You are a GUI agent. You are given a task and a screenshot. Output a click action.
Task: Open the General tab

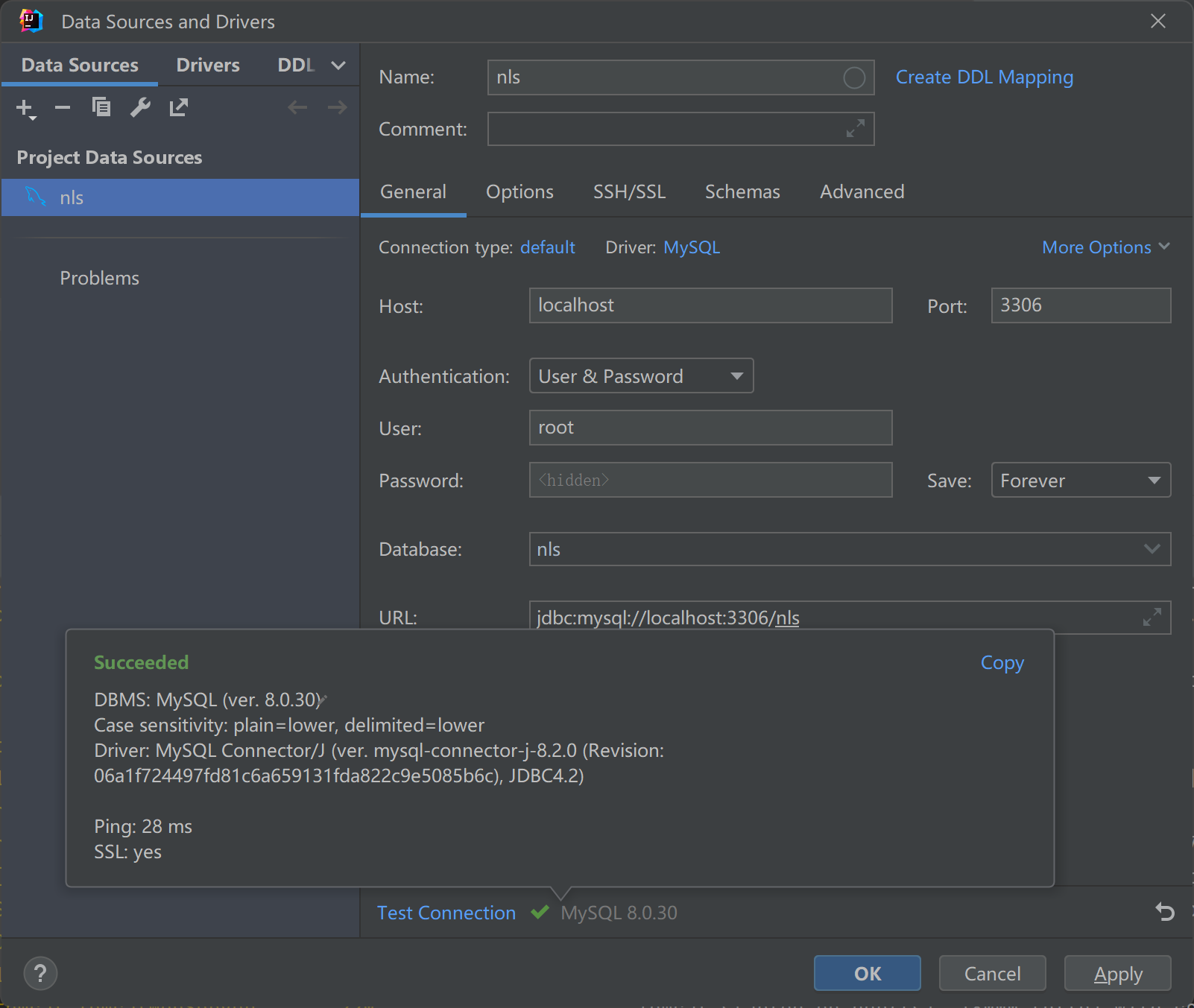click(x=413, y=191)
